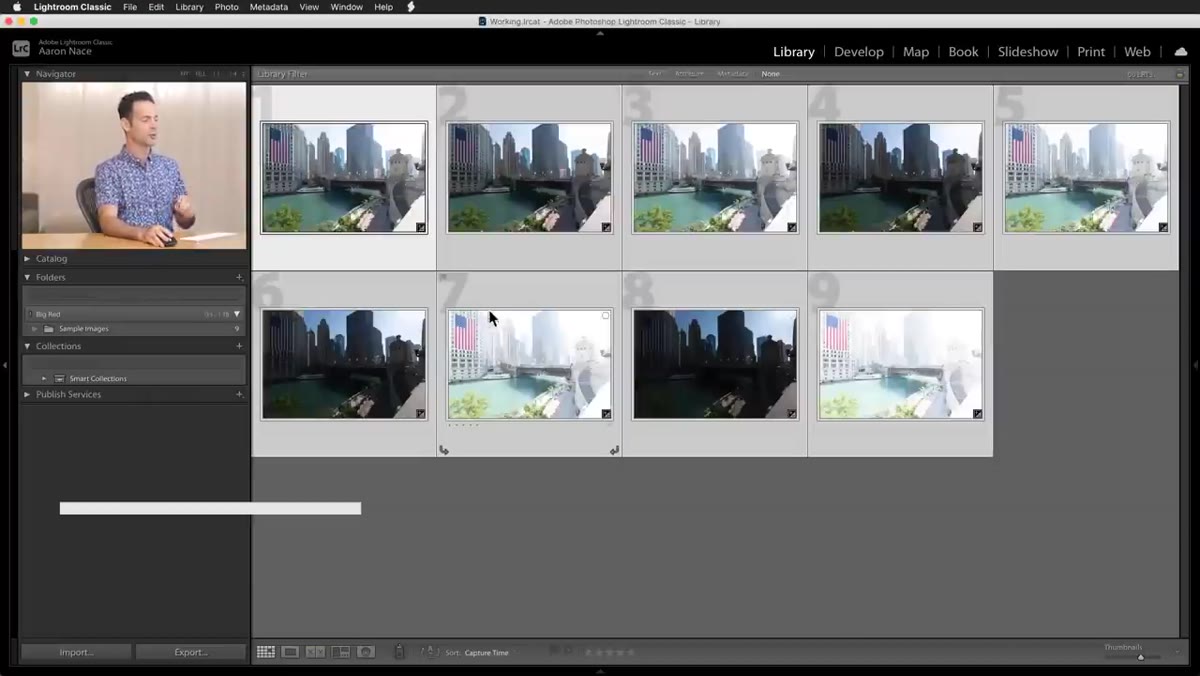Screen dimensions: 1200x676
Task: Click the Import button
Action: tap(76, 652)
